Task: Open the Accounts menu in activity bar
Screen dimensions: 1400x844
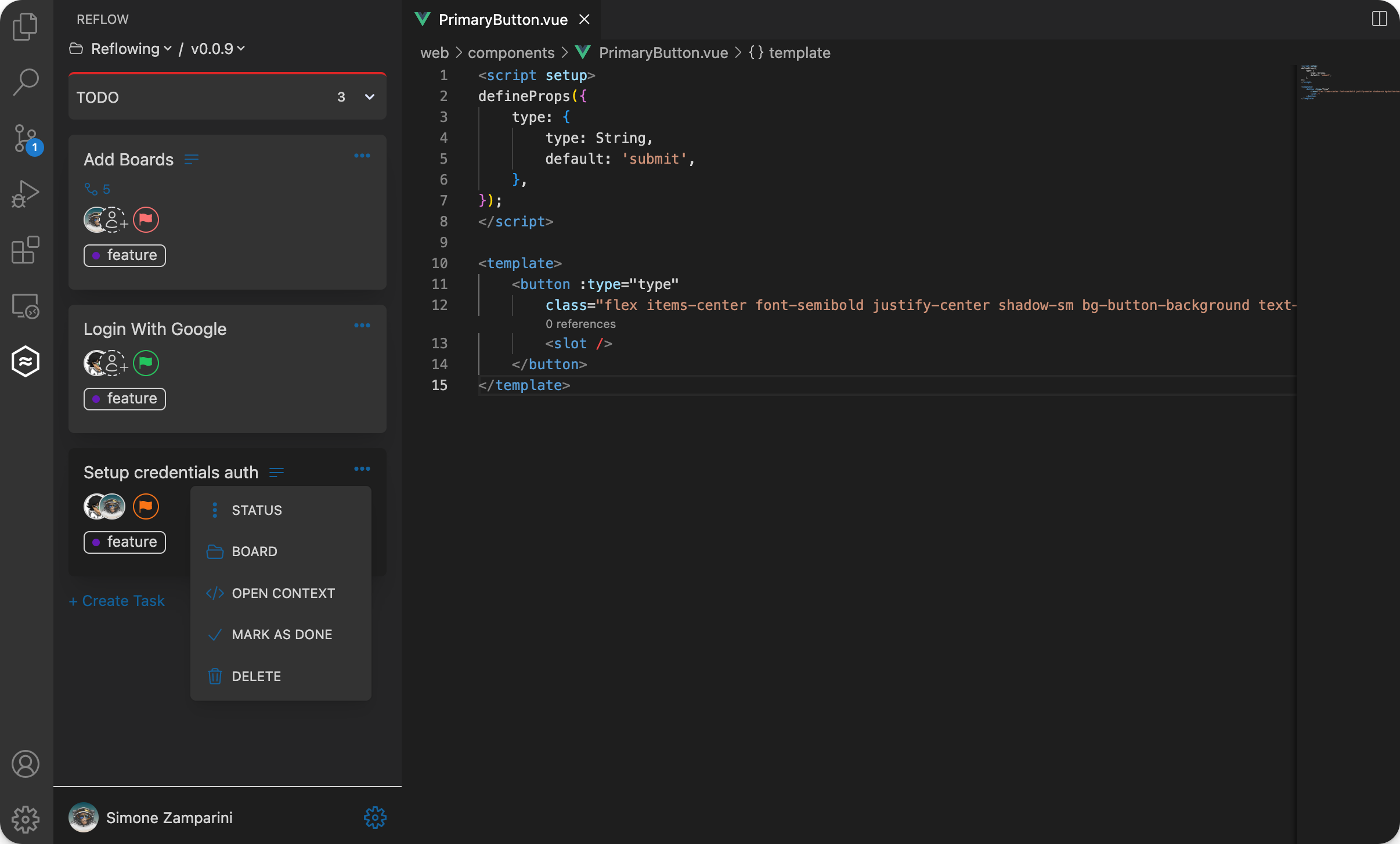Action: [26, 764]
